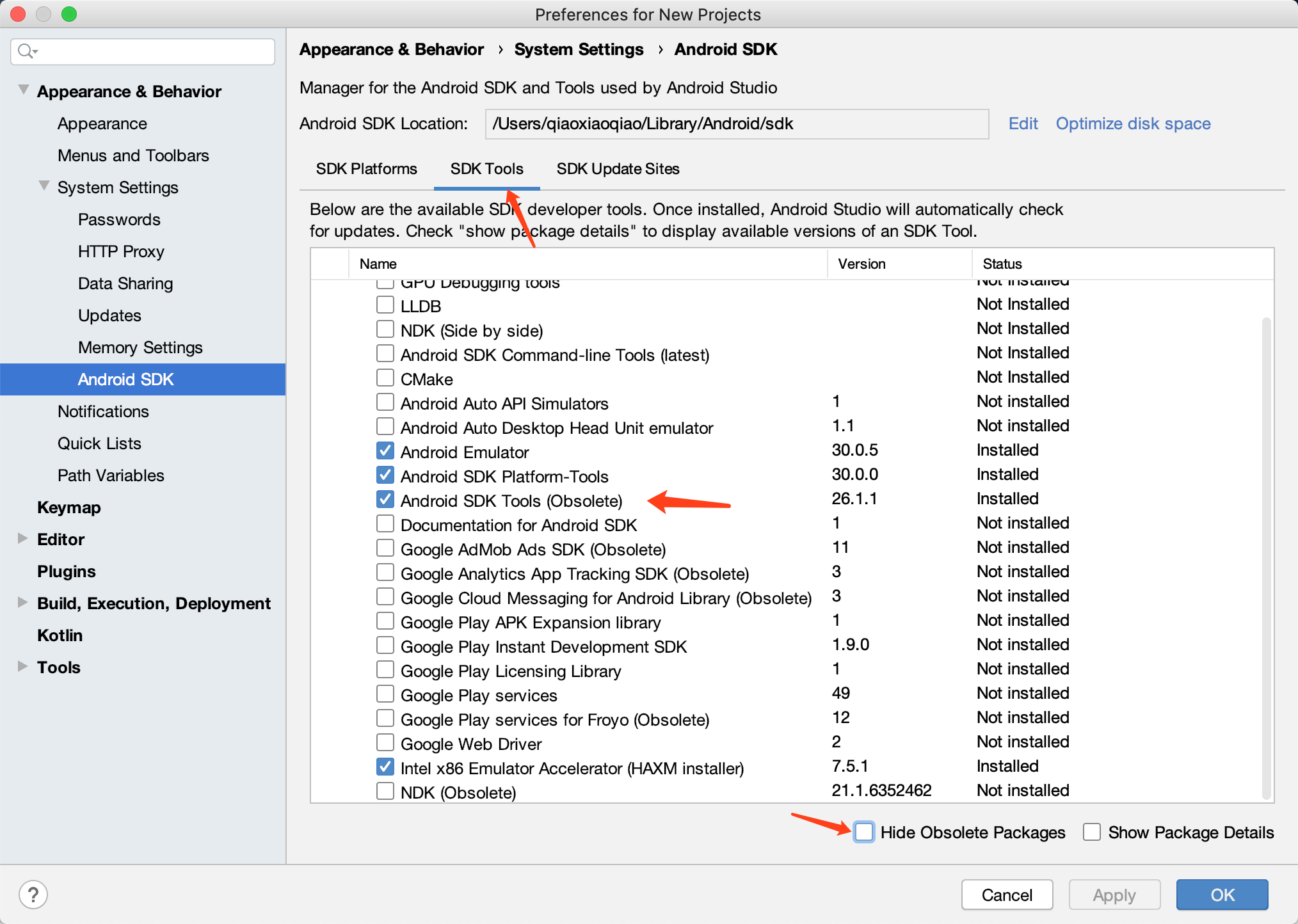Click the settings search field
The height and width of the screenshot is (924, 1298).
[x=143, y=51]
